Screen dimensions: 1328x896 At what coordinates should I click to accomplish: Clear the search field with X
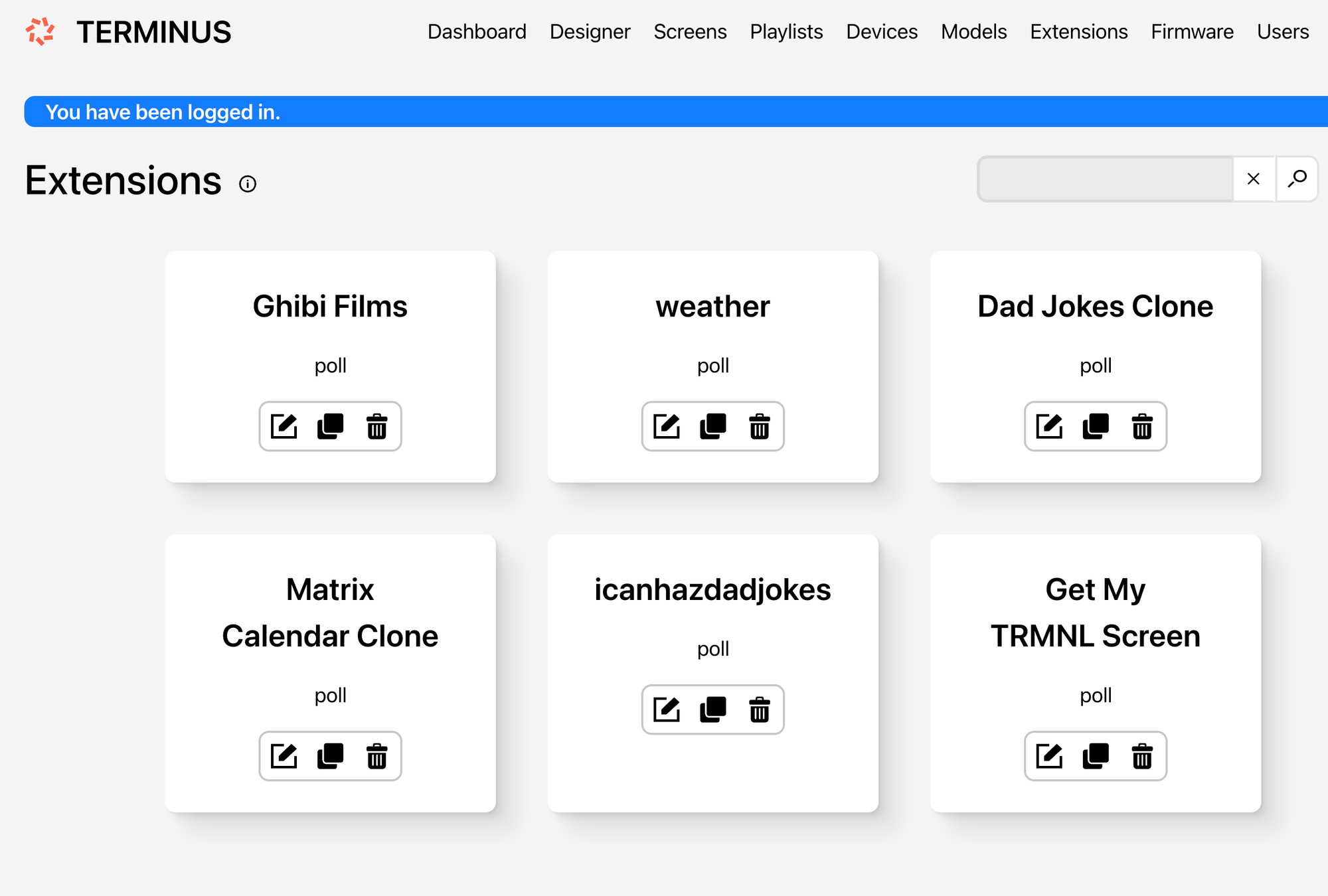pyautogui.click(x=1254, y=179)
